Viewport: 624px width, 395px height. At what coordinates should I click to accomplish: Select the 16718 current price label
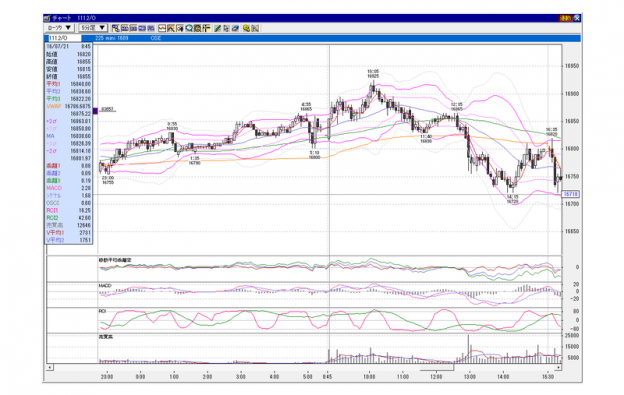570,194
